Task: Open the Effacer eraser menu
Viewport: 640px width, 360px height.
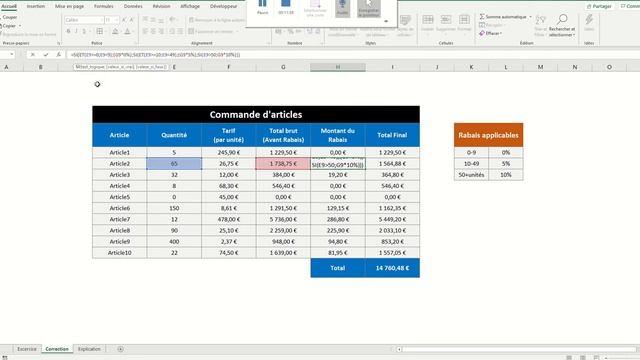Action: pyautogui.click(x=490, y=33)
